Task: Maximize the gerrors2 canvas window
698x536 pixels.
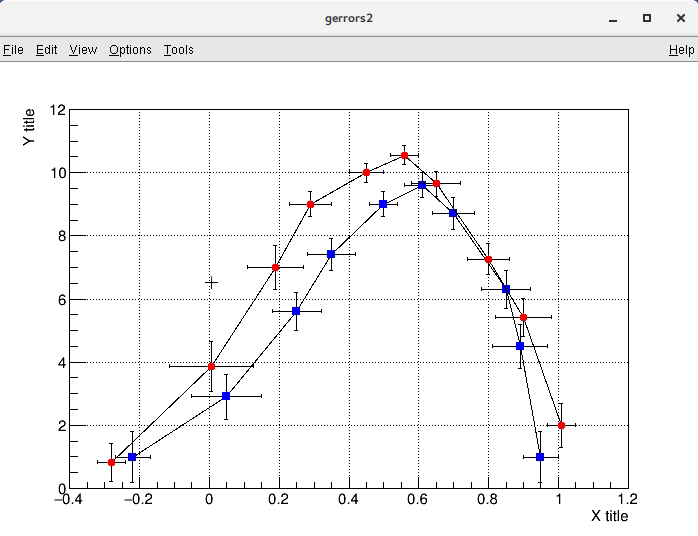Action: tap(647, 18)
